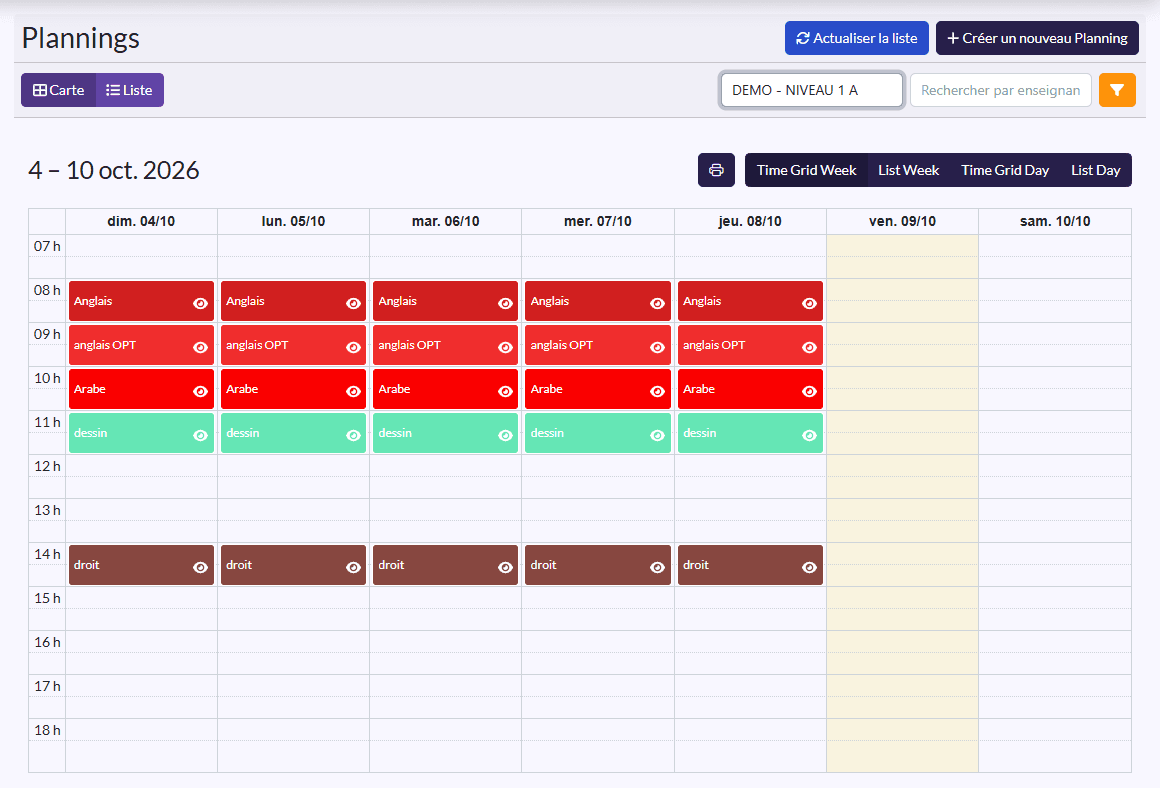The image size is (1160, 788).
Task: Click the sam. 10/10 column header
Action: [x=1055, y=221]
